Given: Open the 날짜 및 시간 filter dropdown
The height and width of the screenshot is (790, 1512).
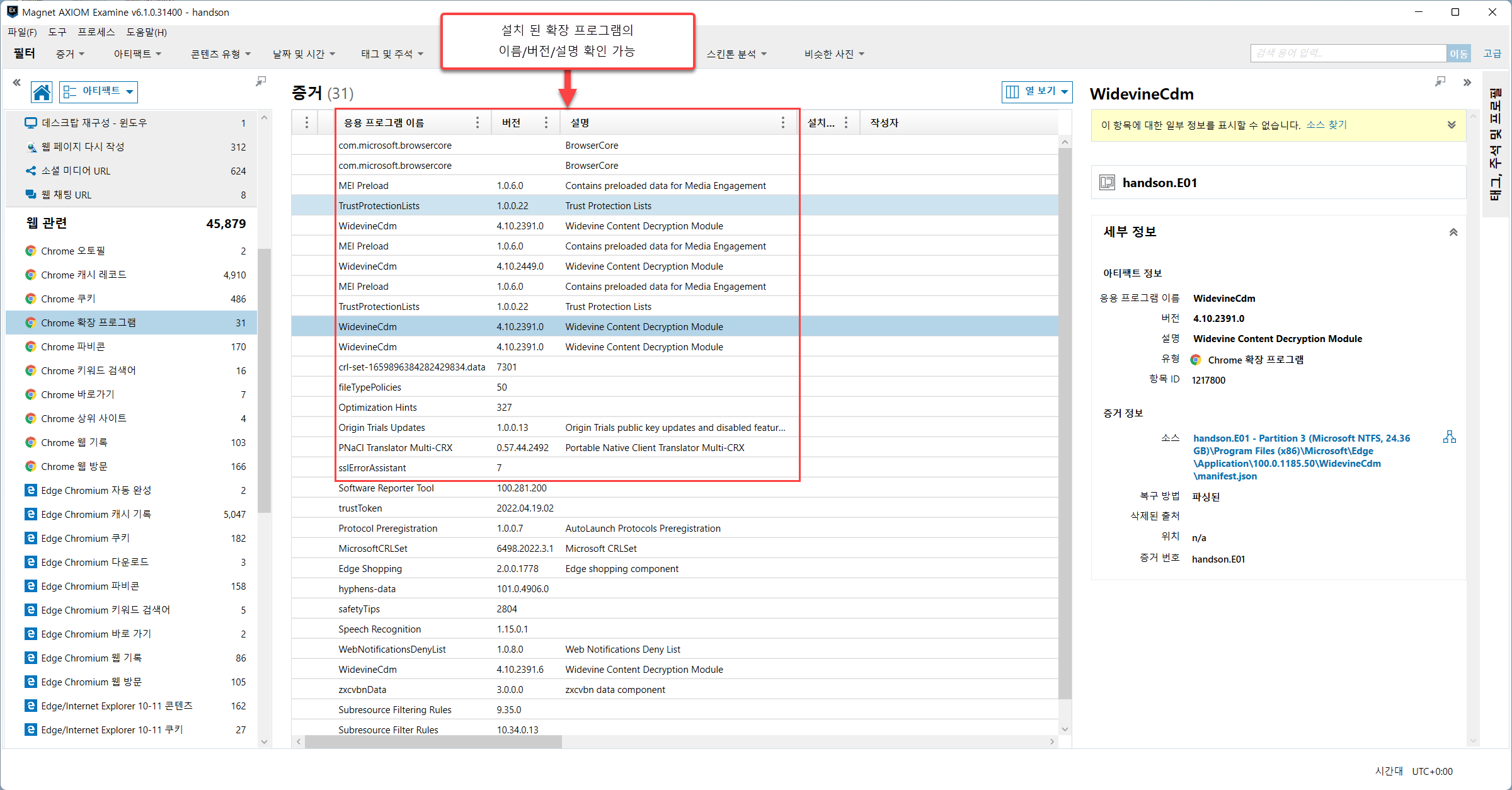Looking at the screenshot, I should (304, 54).
